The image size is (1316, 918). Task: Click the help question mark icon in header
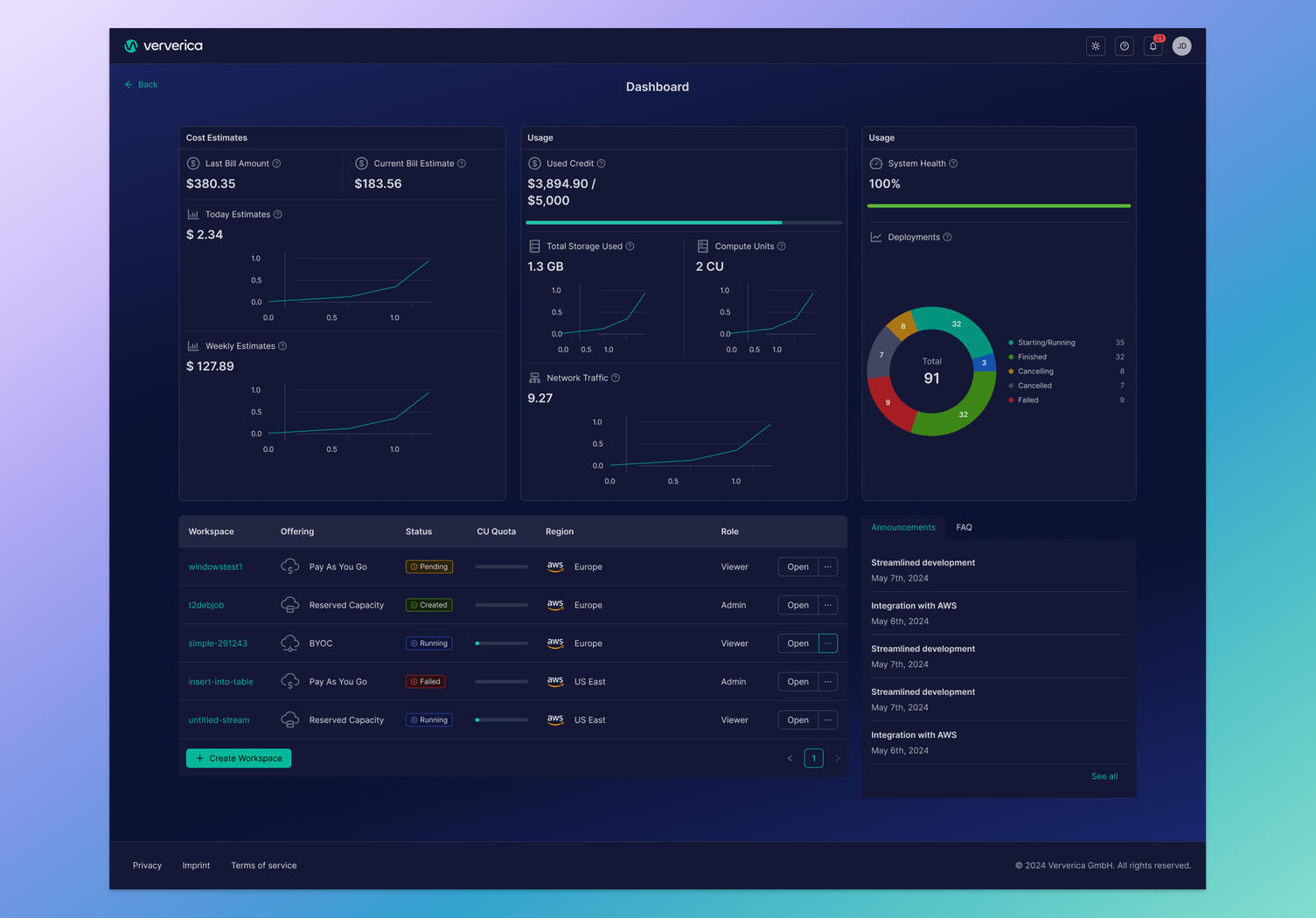click(1124, 45)
